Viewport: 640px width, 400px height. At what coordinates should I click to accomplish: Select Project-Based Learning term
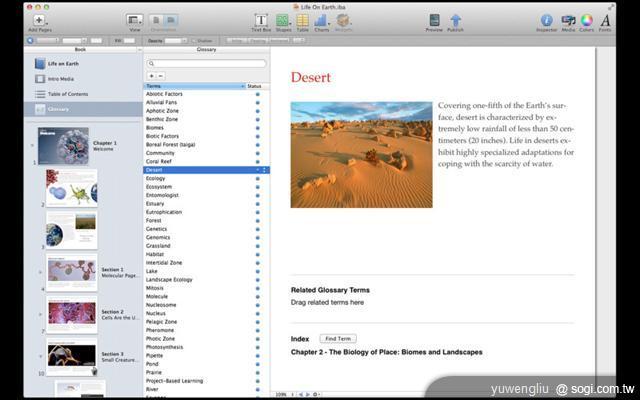(174, 381)
